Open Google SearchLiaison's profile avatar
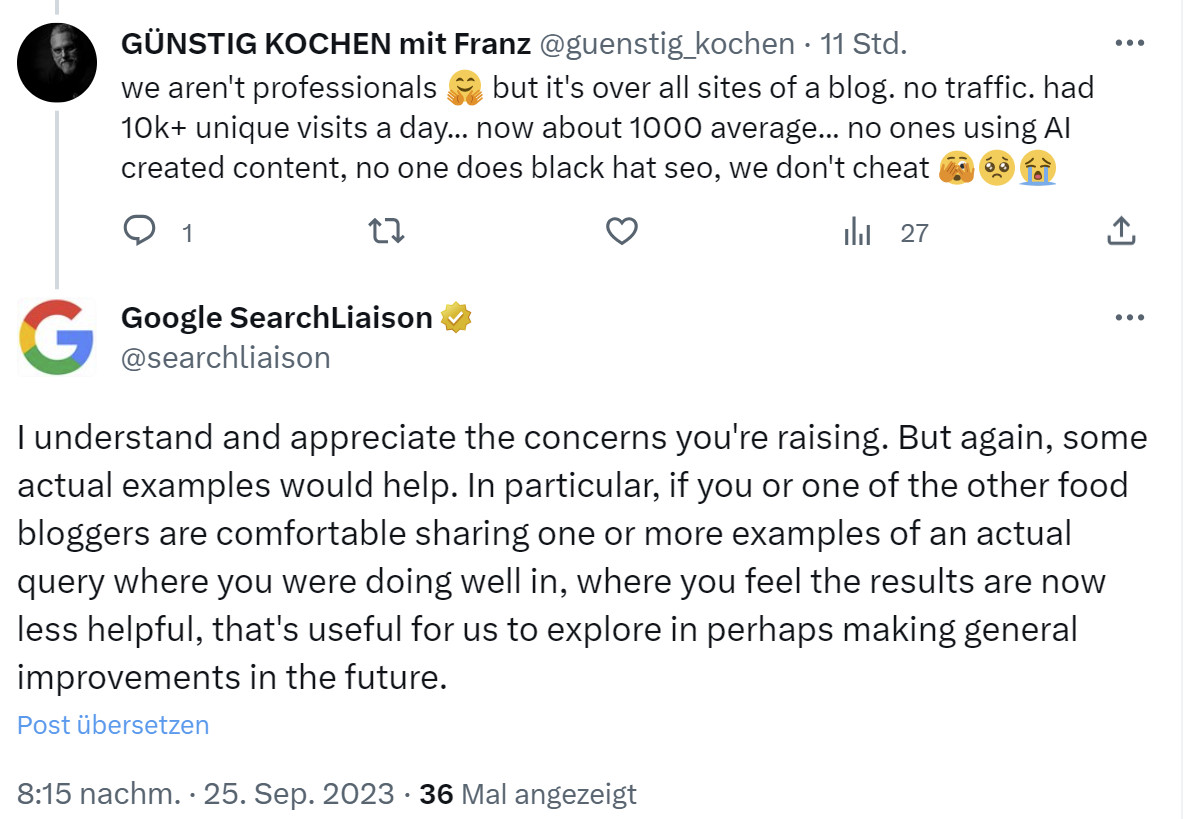The height and width of the screenshot is (819, 1184). click(57, 337)
